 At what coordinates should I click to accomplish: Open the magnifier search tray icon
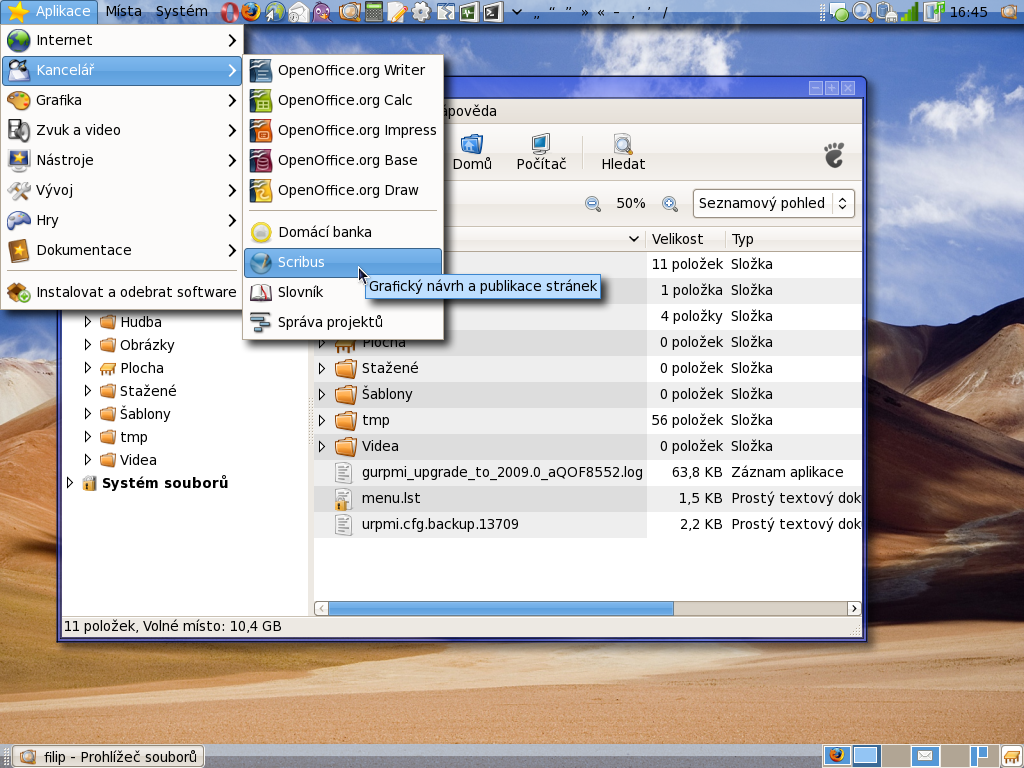coord(862,12)
